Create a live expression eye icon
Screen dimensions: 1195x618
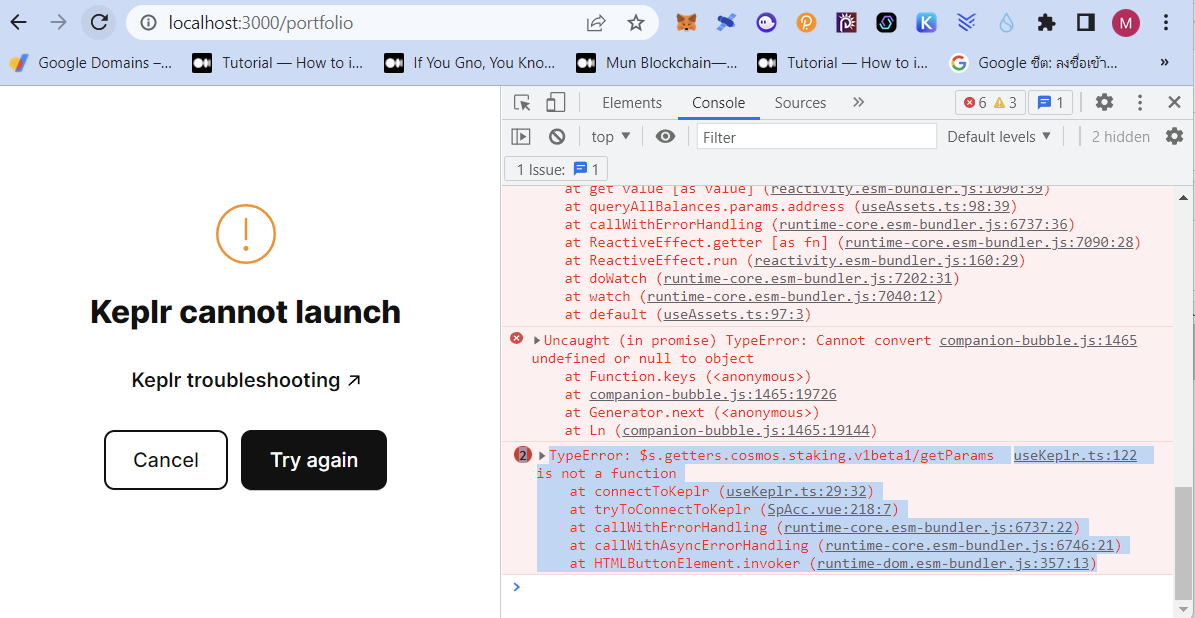666,136
